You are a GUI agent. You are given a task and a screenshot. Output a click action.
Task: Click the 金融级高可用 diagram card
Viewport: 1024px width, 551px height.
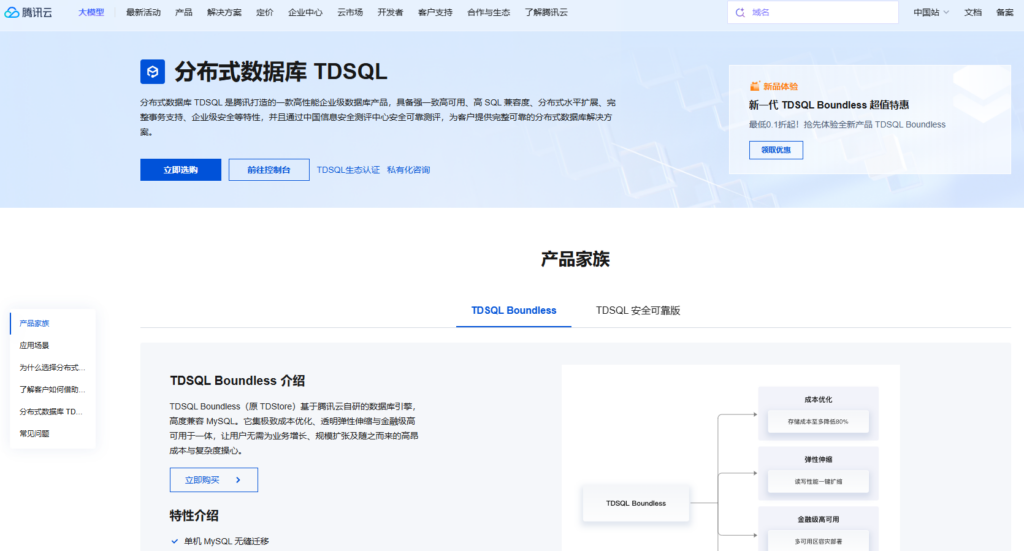point(818,529)
